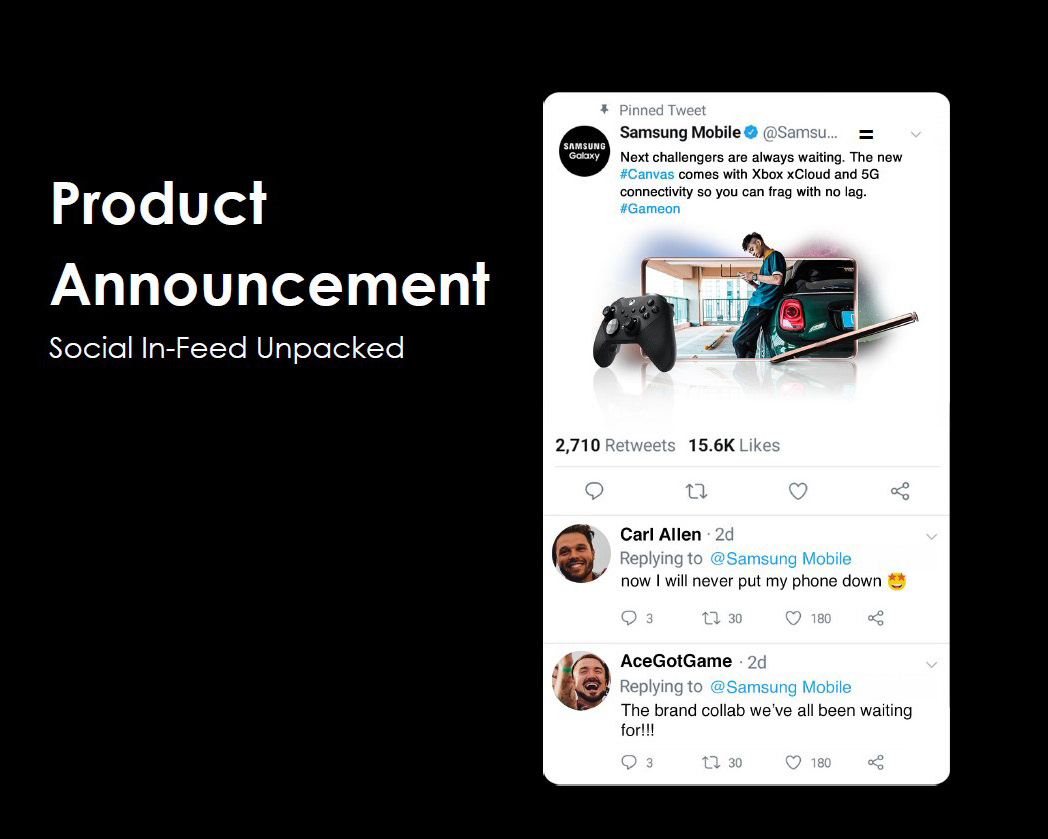1048x839 pixels.
Task: Open the #Gameon hashtag link
Action: (x=650, y=209)
